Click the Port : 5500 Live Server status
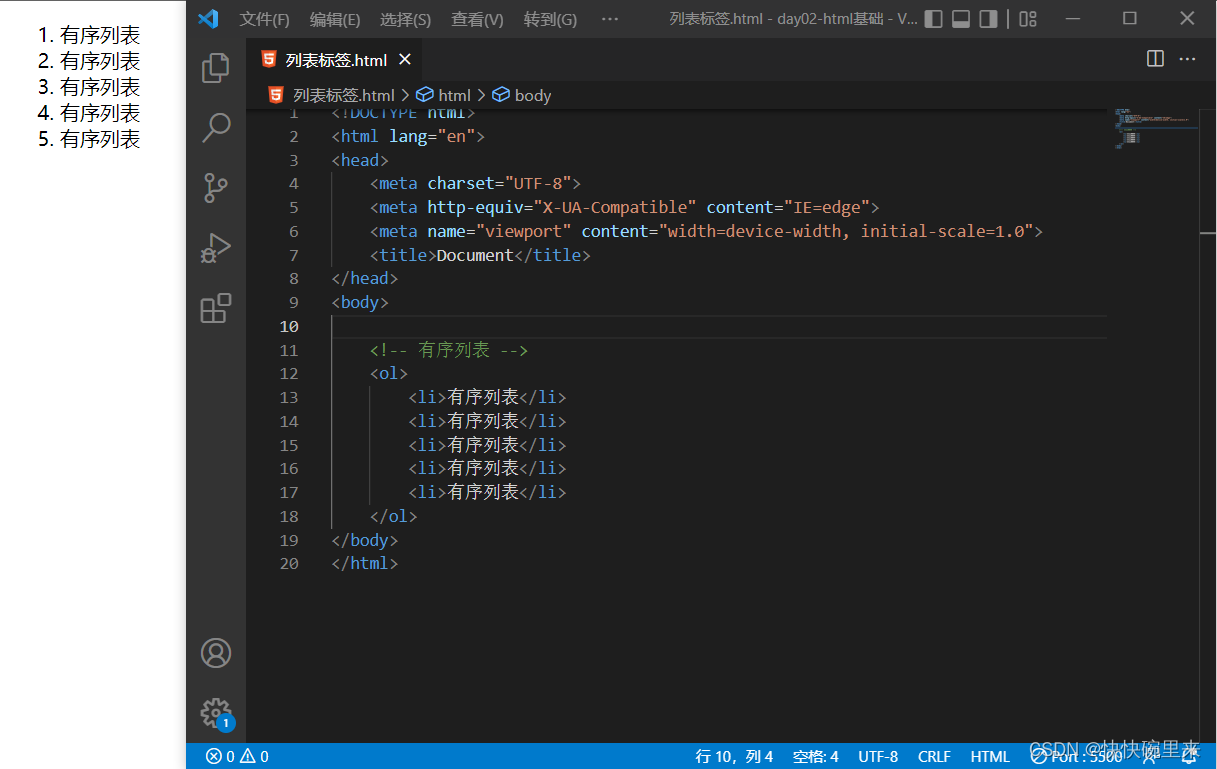This screenshot has height=769, width=1217. coord(1076,756)
